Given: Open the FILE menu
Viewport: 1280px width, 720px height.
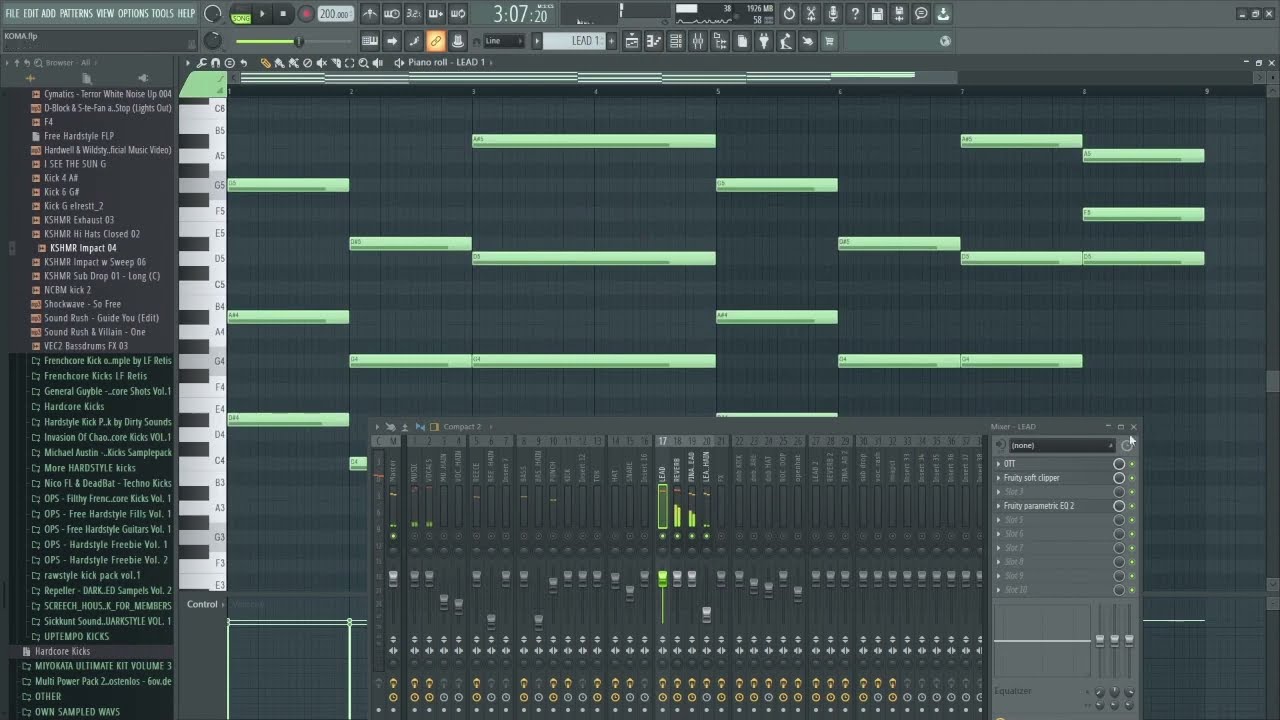Looking at the screenshot, I should [12, 13].
